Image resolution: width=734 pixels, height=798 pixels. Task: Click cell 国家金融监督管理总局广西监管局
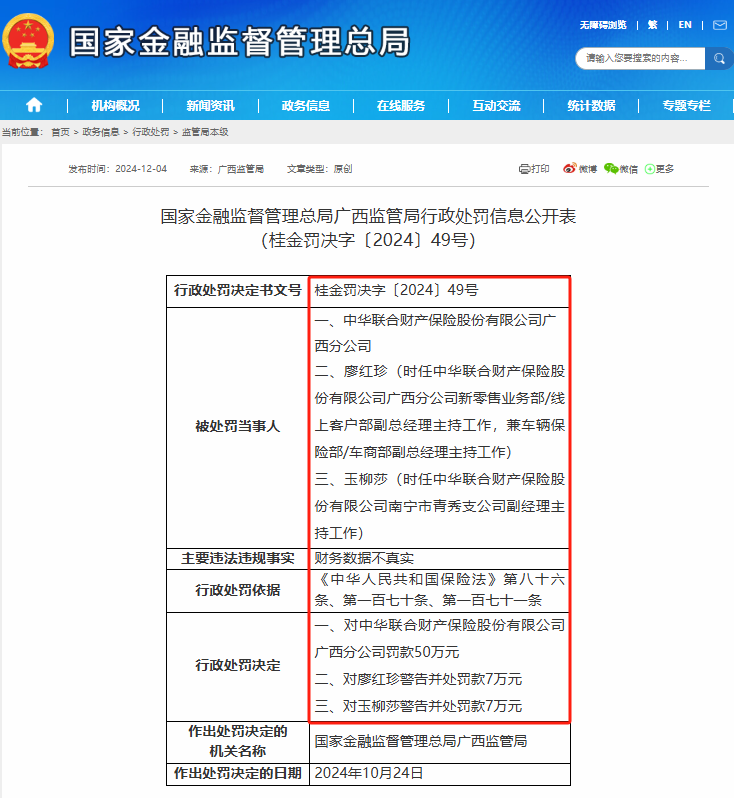point(421,742)
